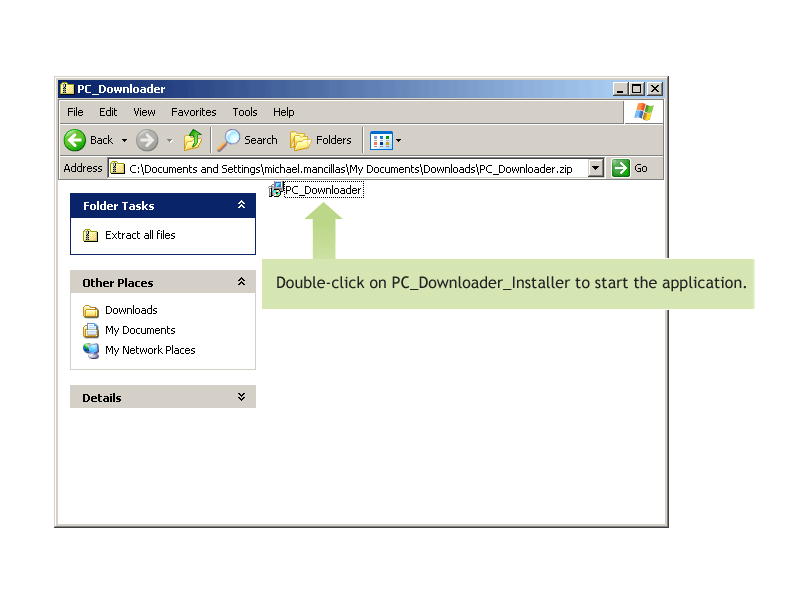
Task: Open the Tools menu
Action: (x=245, y=112)
